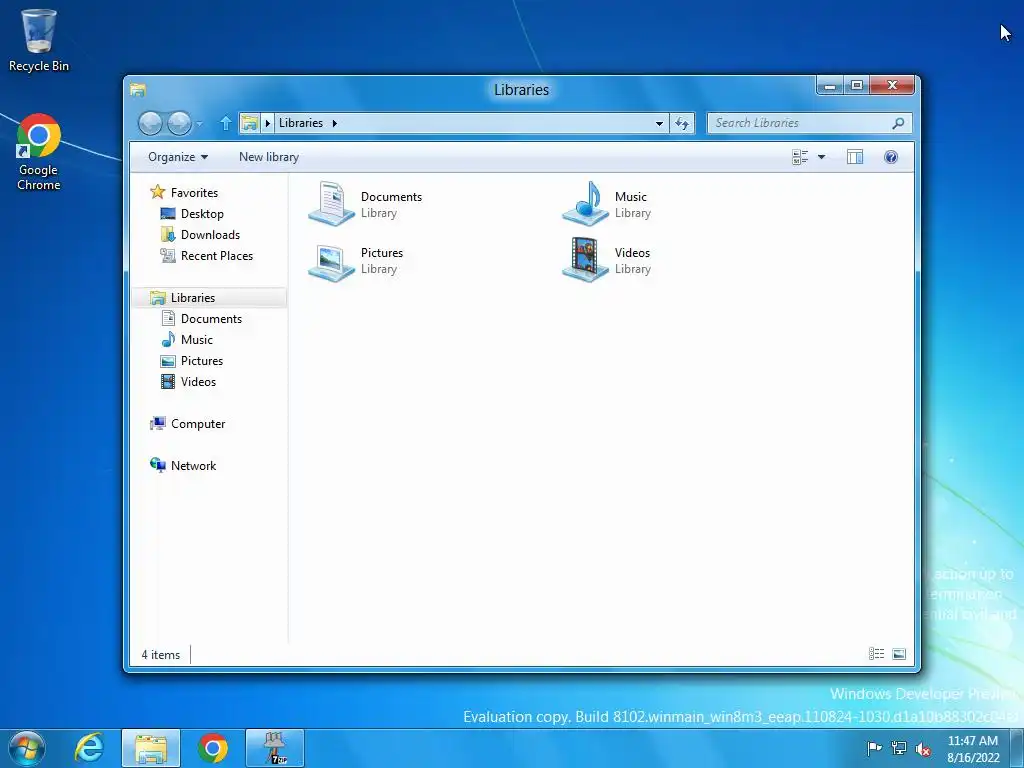Click the Windows Explorer taskbar button
1024x768 pixels.
click(151, 748)
